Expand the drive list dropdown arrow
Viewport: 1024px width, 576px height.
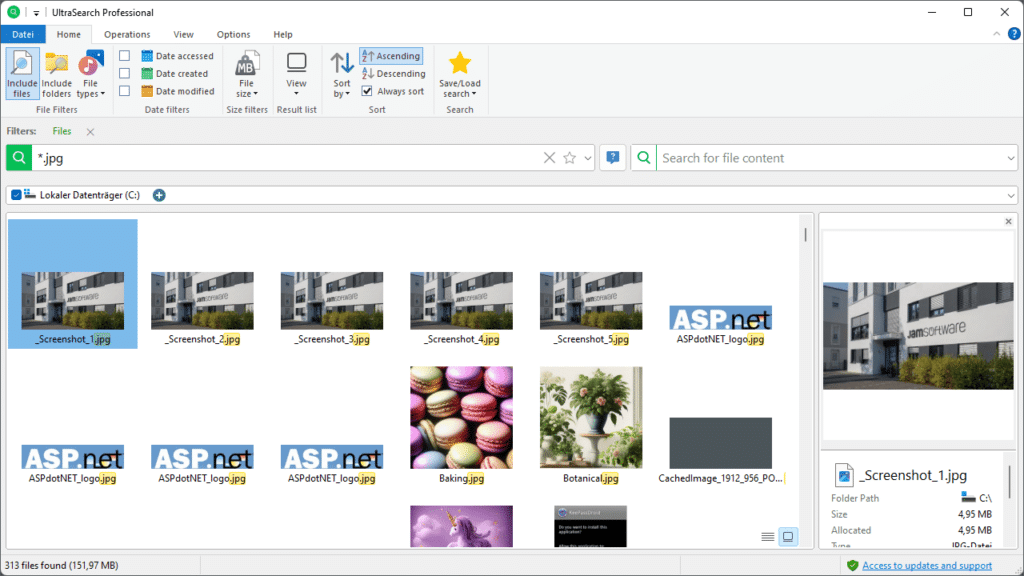1010,195
